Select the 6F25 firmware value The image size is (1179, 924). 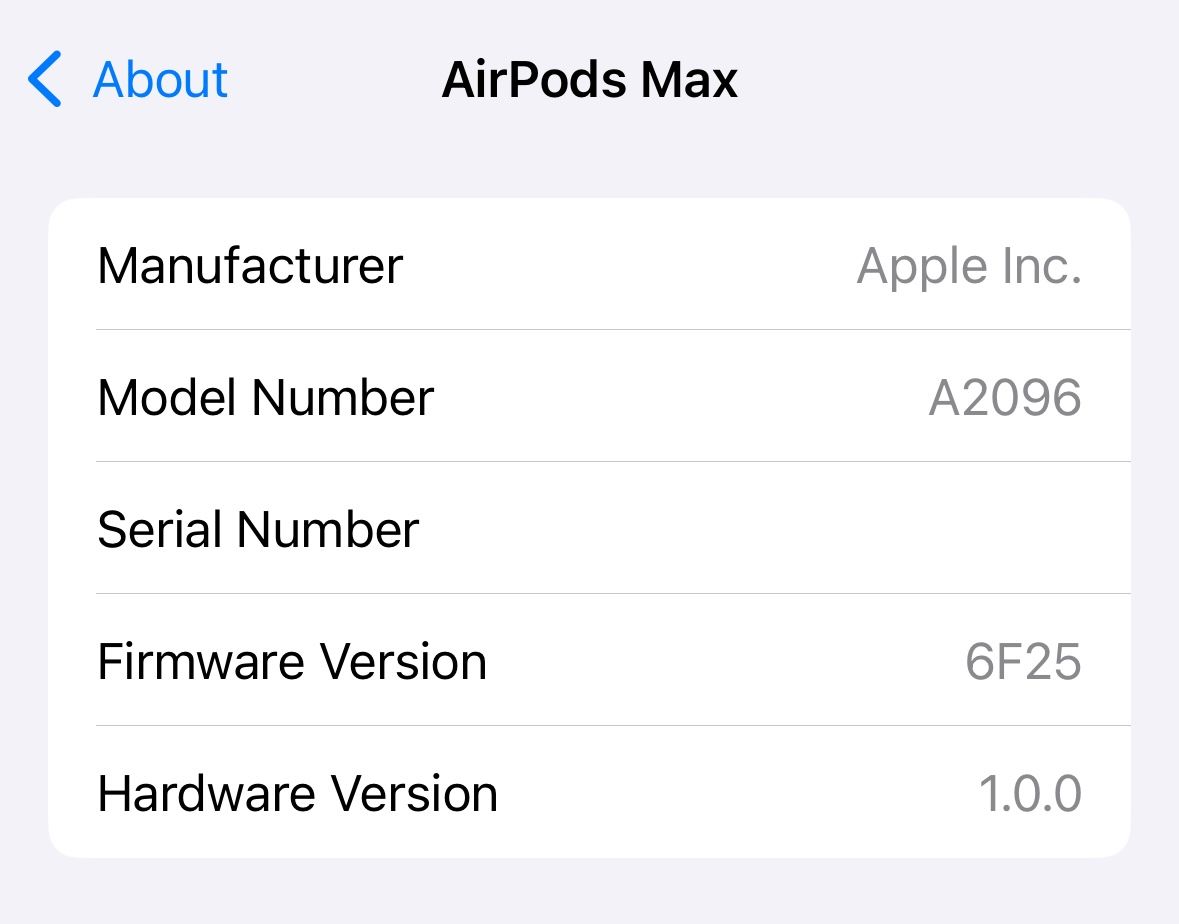click(x=1022, y=662)
